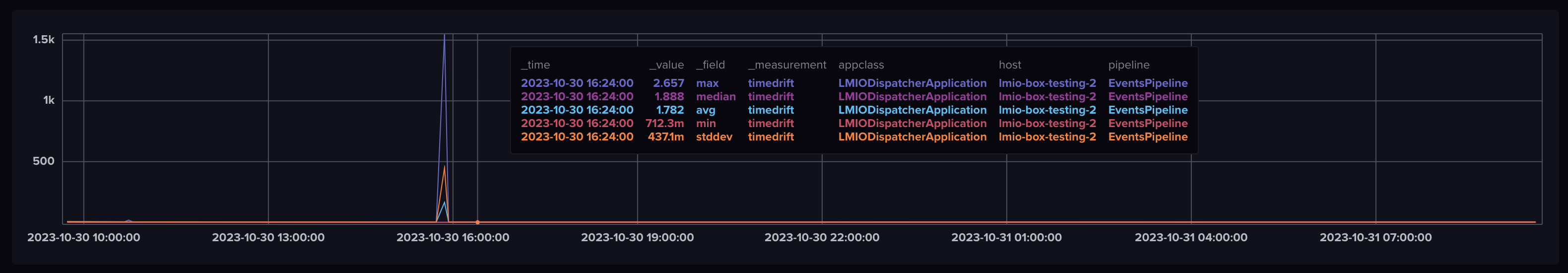The height and width of the screenshot is (273, 1568).
Task: Click the _time column header in tooltip
Action: (x=536, y=65)
